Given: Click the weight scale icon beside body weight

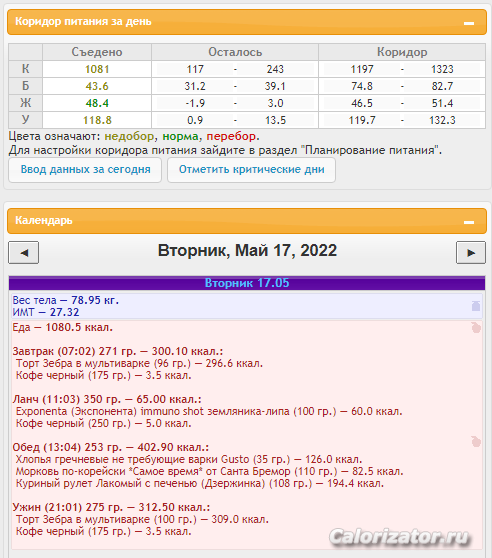Looking at the screenshot, I should pos(476,306).
